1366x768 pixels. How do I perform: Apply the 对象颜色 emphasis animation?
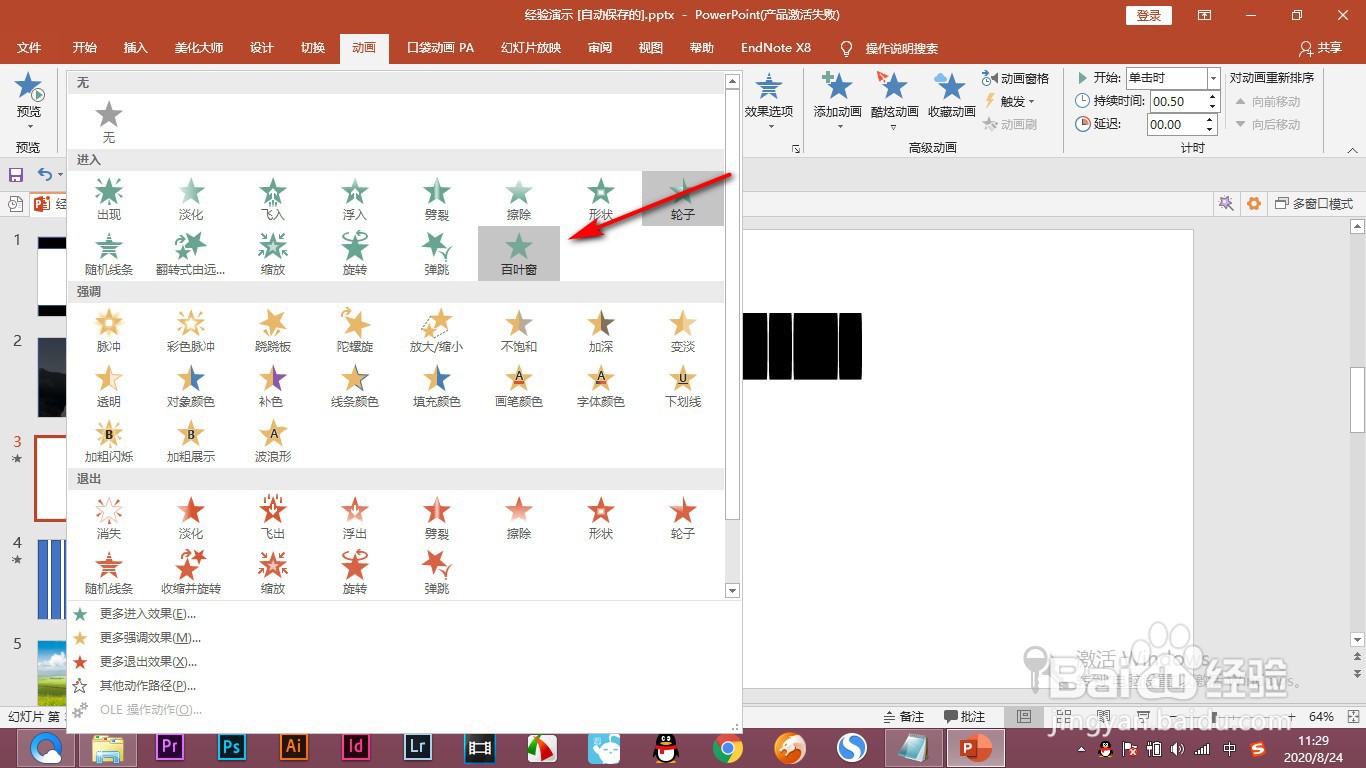click(191, 385)
